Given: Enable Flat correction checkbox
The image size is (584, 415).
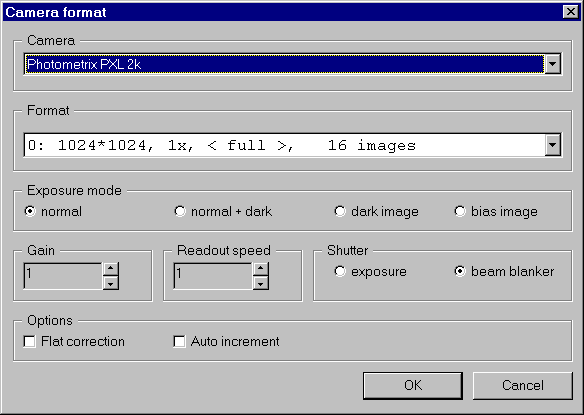Looking at the screenshot, I should point(30,341).
